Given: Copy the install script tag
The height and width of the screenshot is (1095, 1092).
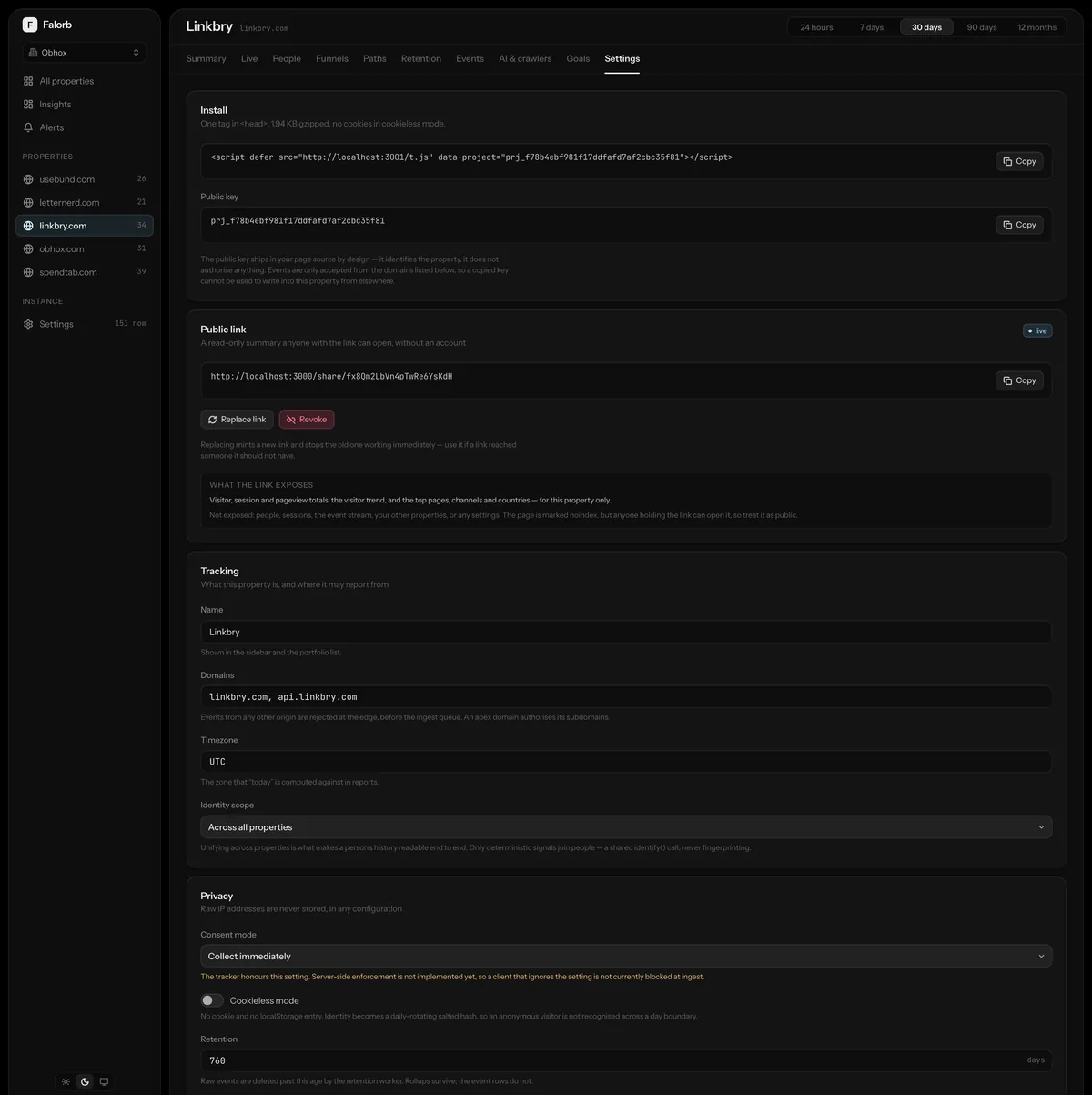Looking at the screenshot, I should click(x=1019, y=161).
